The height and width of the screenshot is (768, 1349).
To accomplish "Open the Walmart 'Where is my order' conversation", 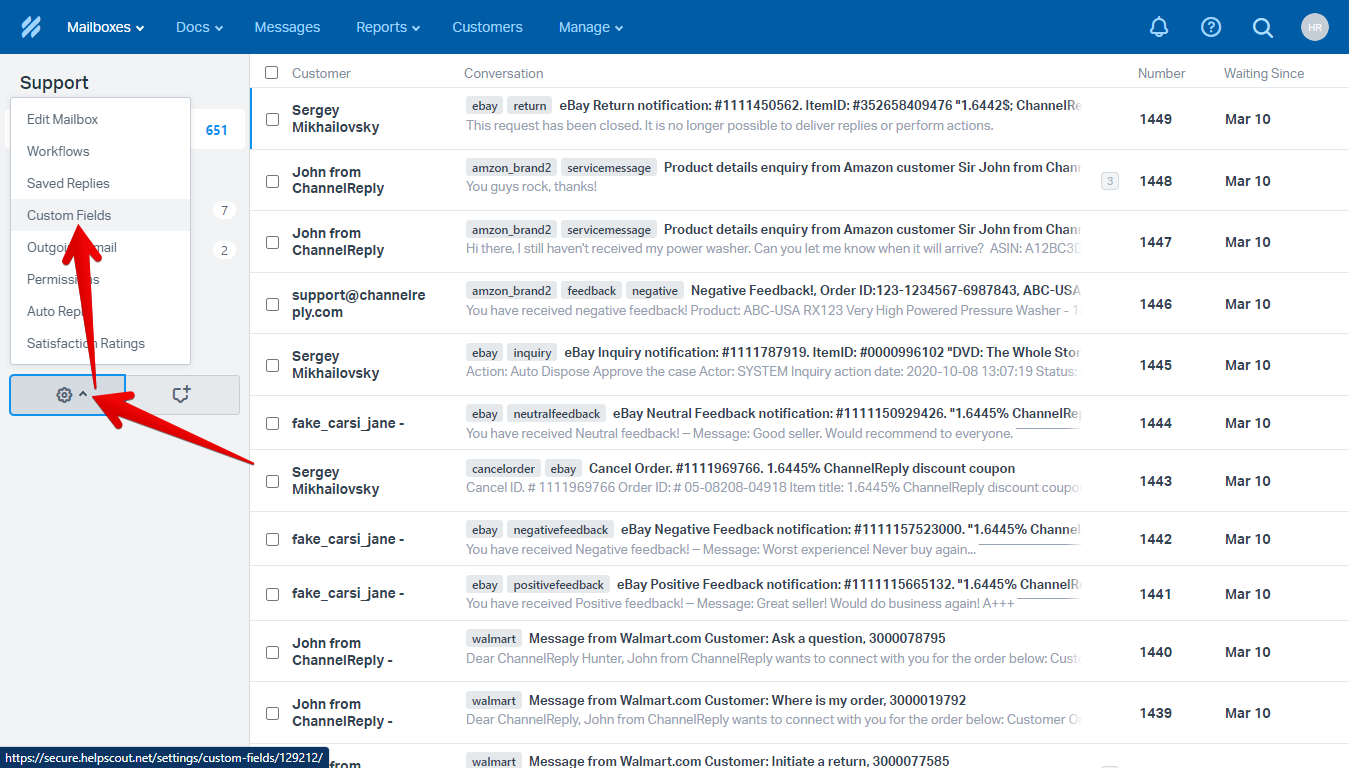I will pyautogui.click(x=747, y=701).
